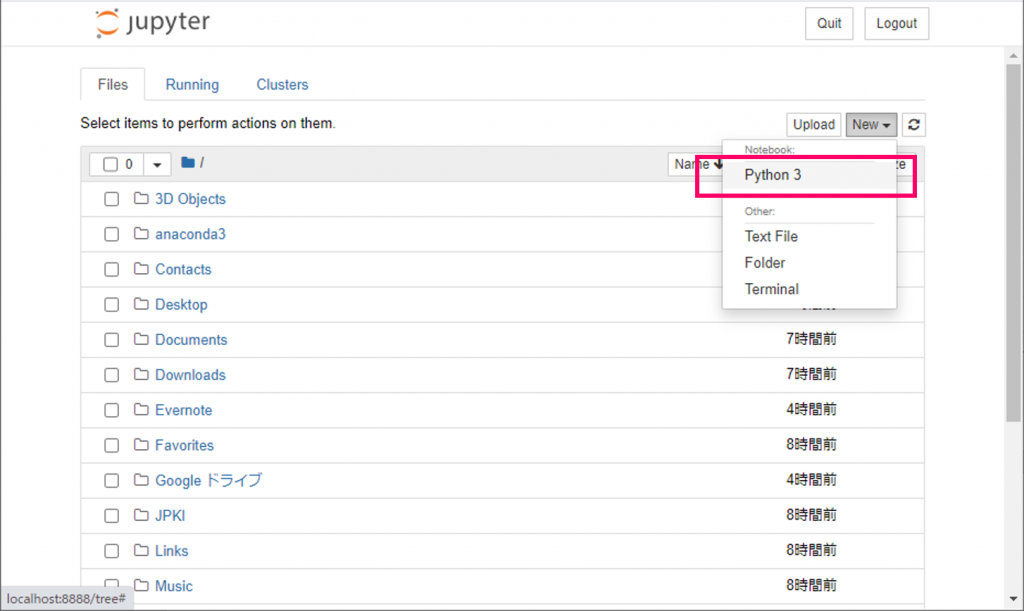
Task: Click the Jupyter logo icon
Action: 106,24
